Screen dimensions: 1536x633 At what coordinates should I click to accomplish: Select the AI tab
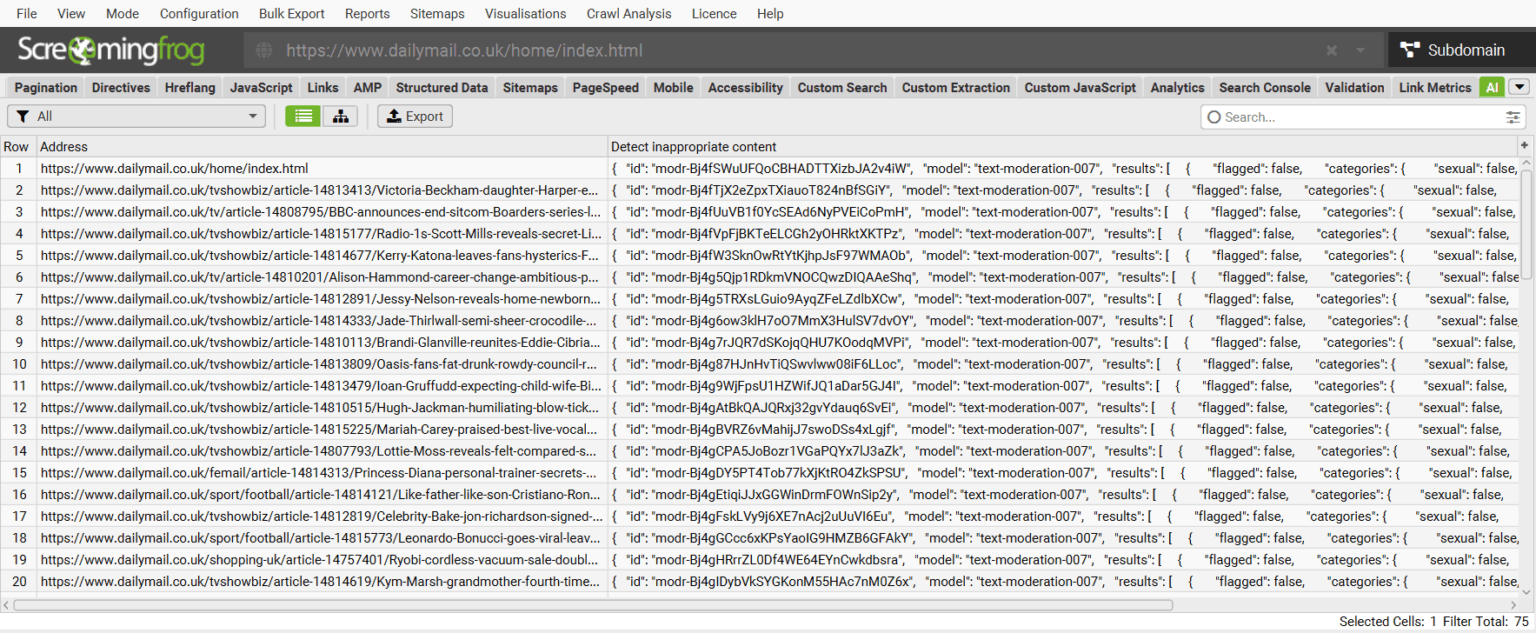coord(1492,88)
